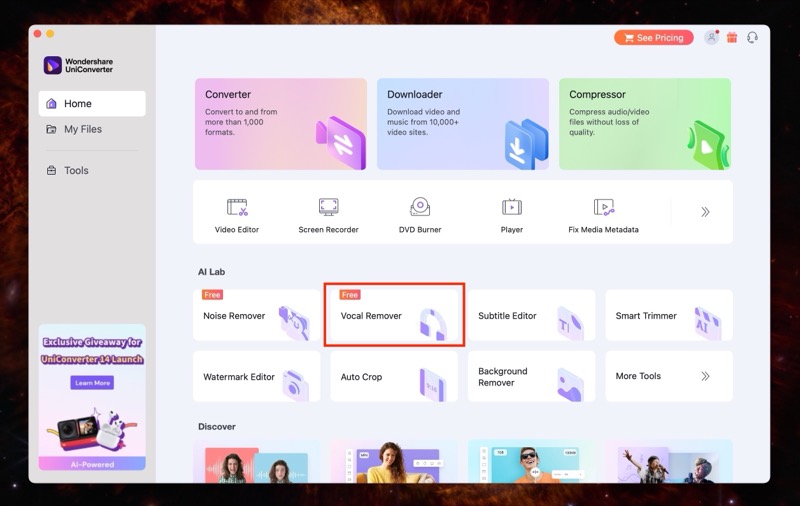This screenshot has height=506, width=800.
Task: Open Tools in the sidebar
Action: [x=92, y=170]
